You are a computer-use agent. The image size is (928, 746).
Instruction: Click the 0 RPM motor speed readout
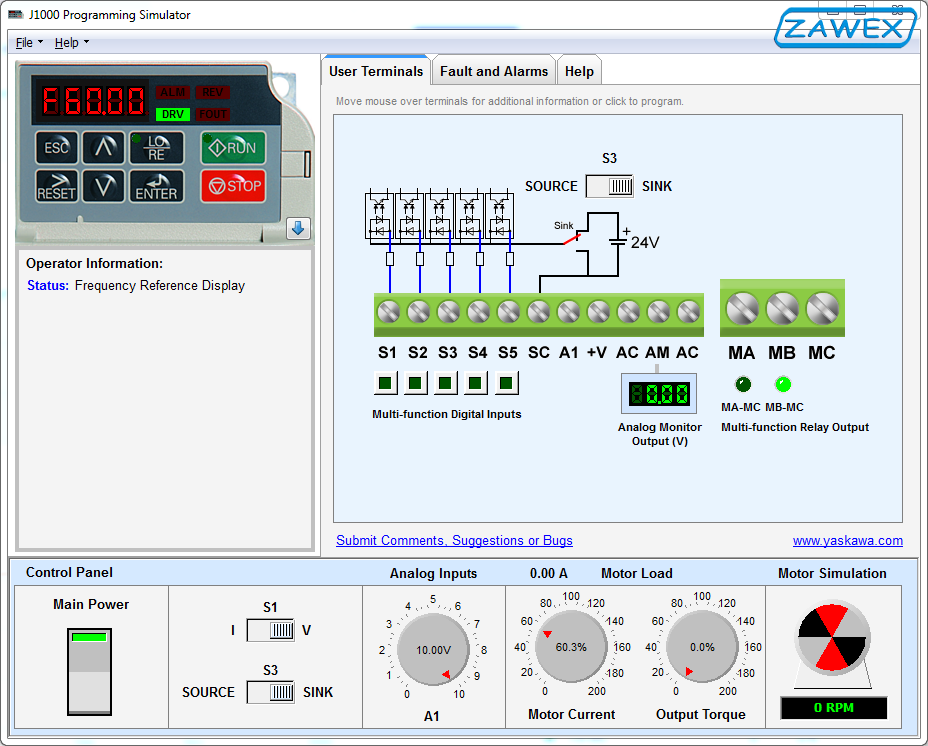click(833, 708)
